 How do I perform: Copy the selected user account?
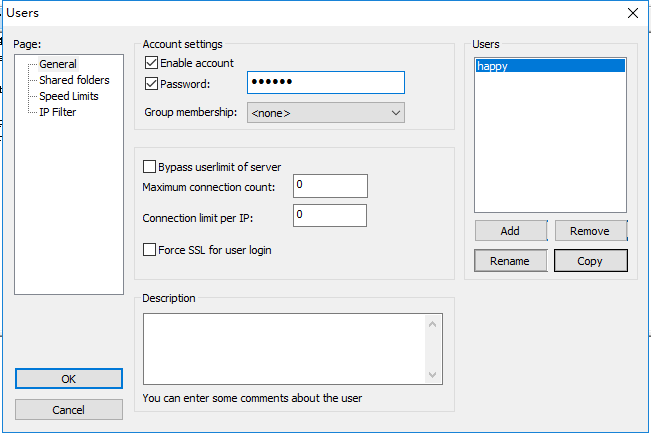point(590,261)
